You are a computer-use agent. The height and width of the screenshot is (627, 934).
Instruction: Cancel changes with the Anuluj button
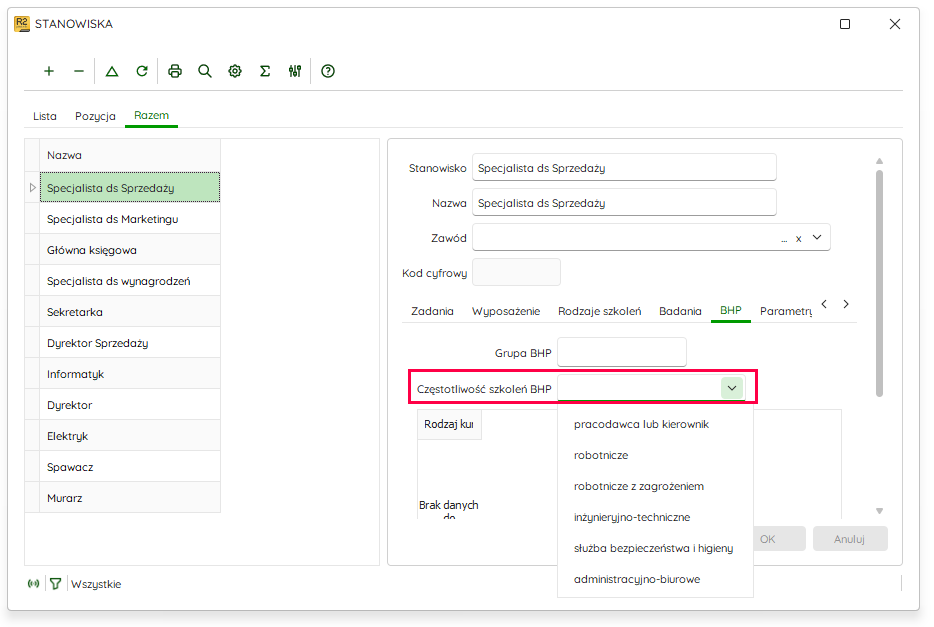849,539
